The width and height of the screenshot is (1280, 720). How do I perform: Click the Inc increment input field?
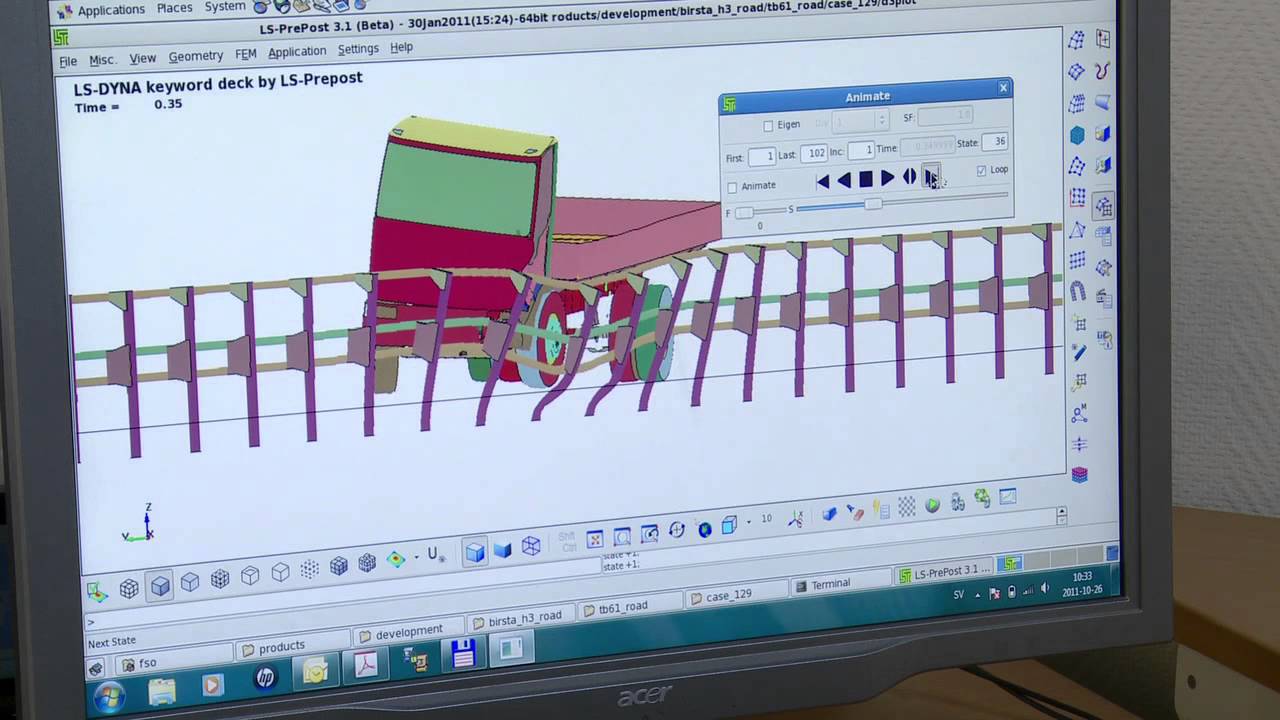click(860, 150)
